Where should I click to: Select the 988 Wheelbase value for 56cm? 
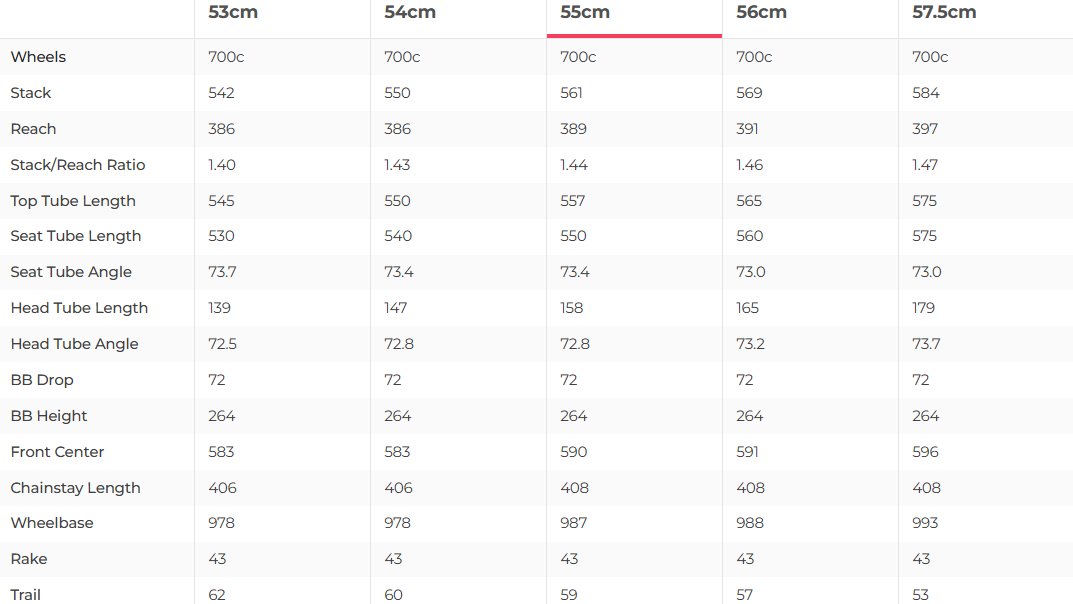[750, 523]
